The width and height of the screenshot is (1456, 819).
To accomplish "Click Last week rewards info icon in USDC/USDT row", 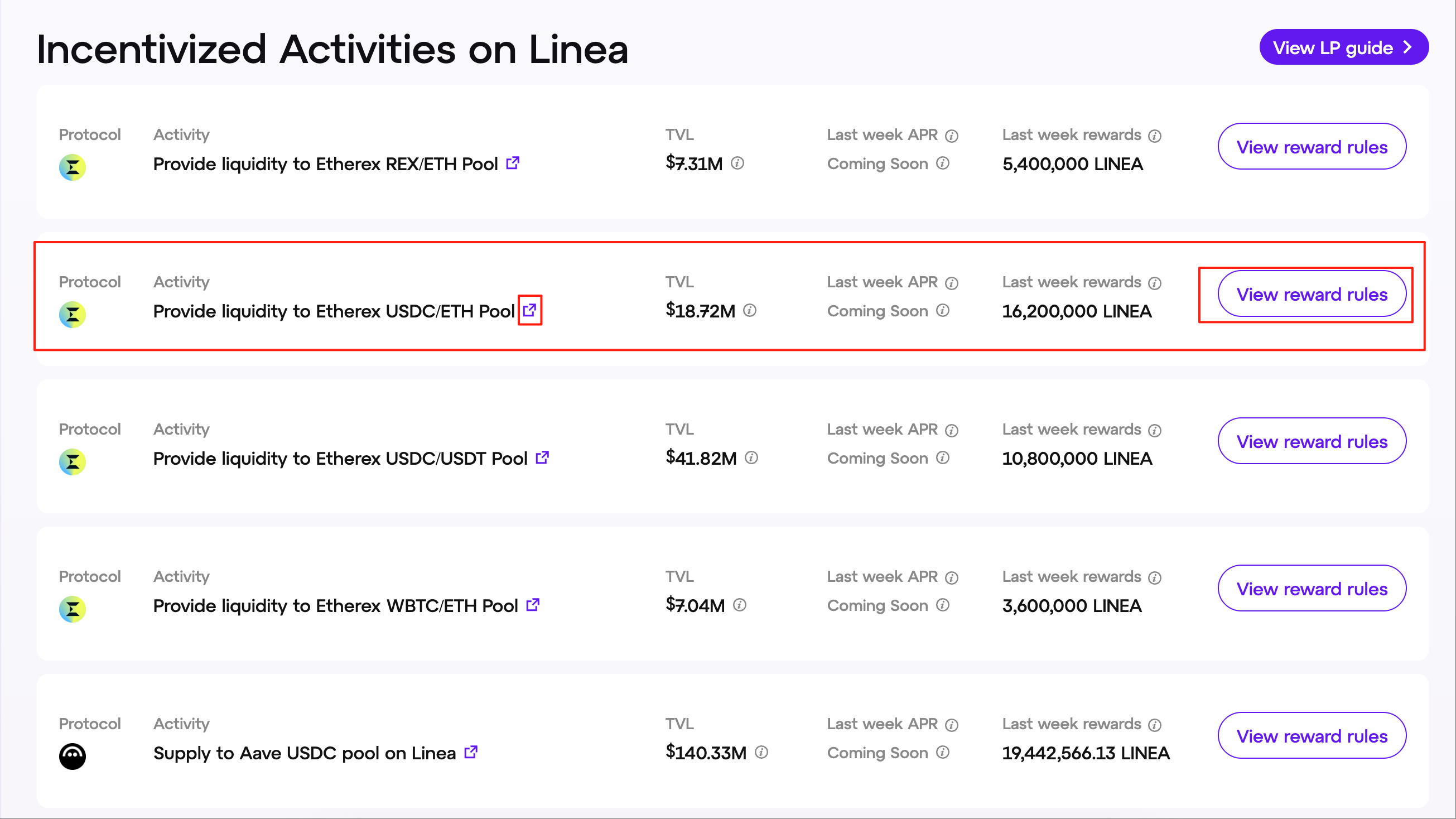I will tap(1155, 431).
